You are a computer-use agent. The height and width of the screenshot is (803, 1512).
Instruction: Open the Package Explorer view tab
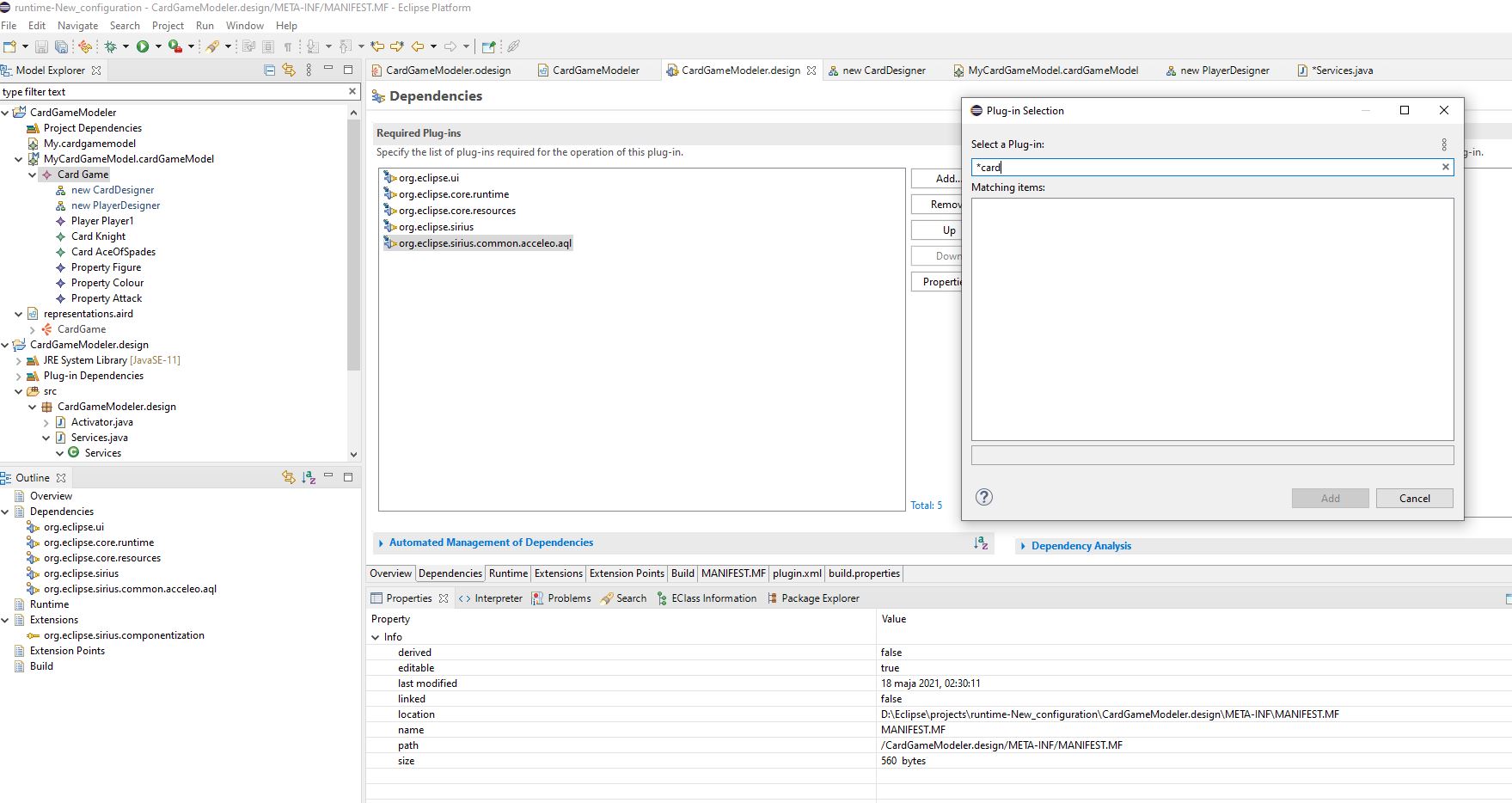813,598
